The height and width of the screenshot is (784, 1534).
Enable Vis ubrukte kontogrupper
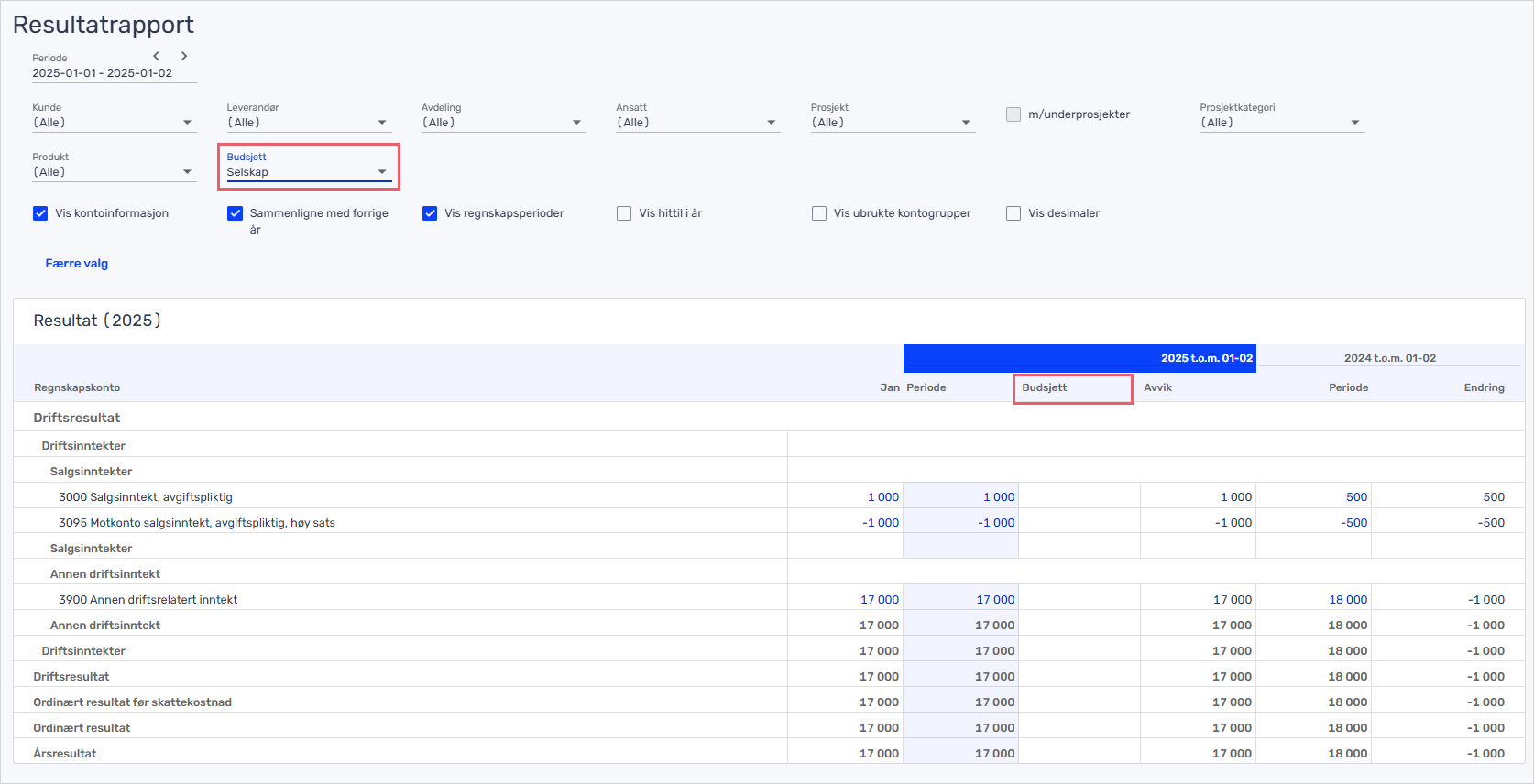[x=819, y=213]
